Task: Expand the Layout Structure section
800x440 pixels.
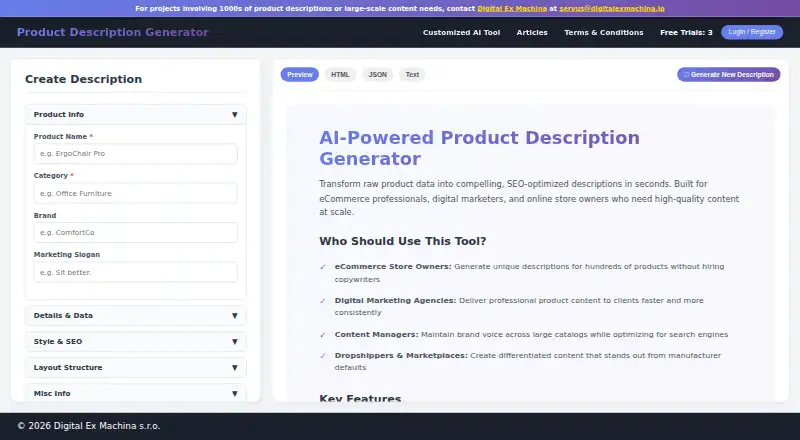Action: click(x=136, y=368)
